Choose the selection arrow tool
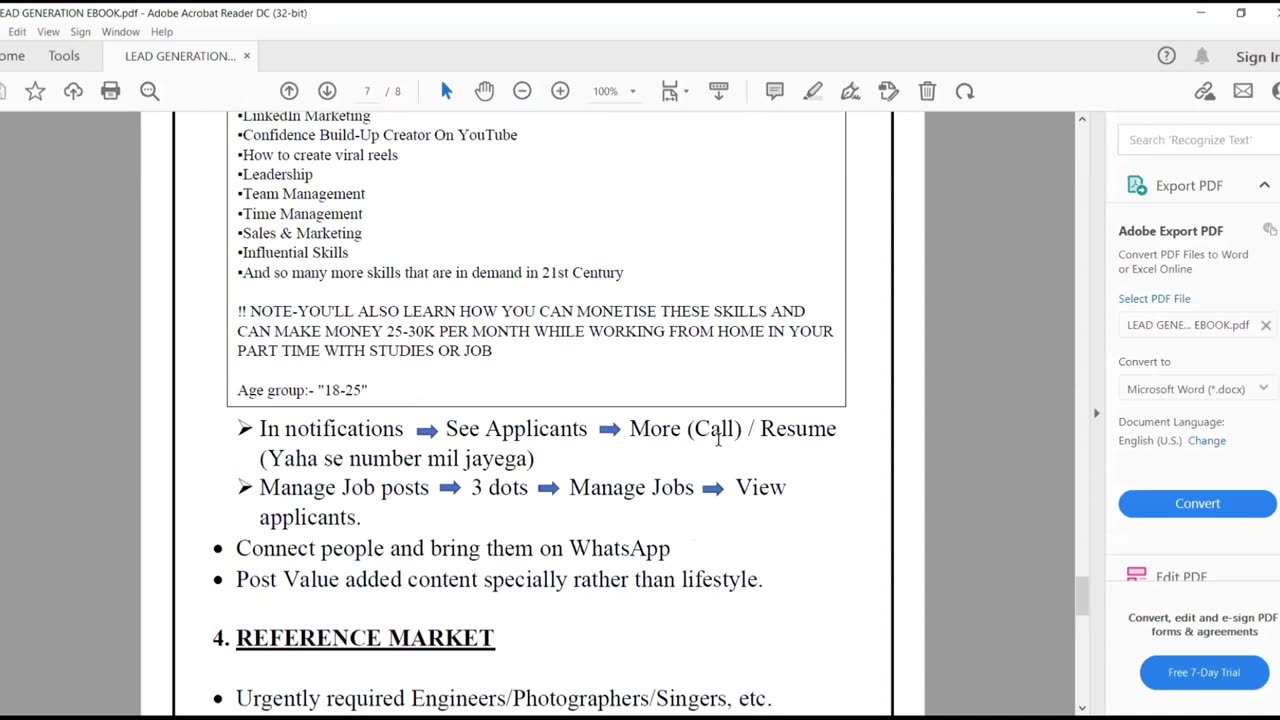This screenshot has height=720, width=1280. point(446,91)
